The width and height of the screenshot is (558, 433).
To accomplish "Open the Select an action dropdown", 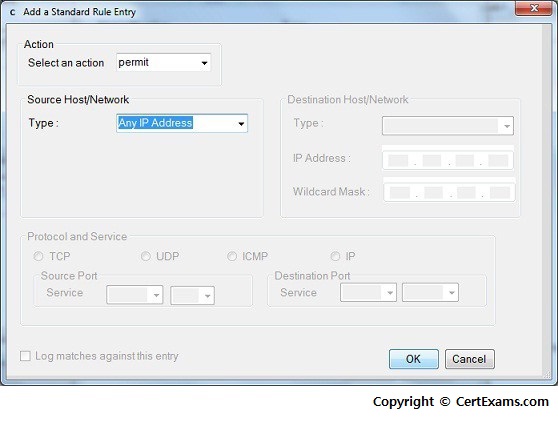I will point(163,63).
